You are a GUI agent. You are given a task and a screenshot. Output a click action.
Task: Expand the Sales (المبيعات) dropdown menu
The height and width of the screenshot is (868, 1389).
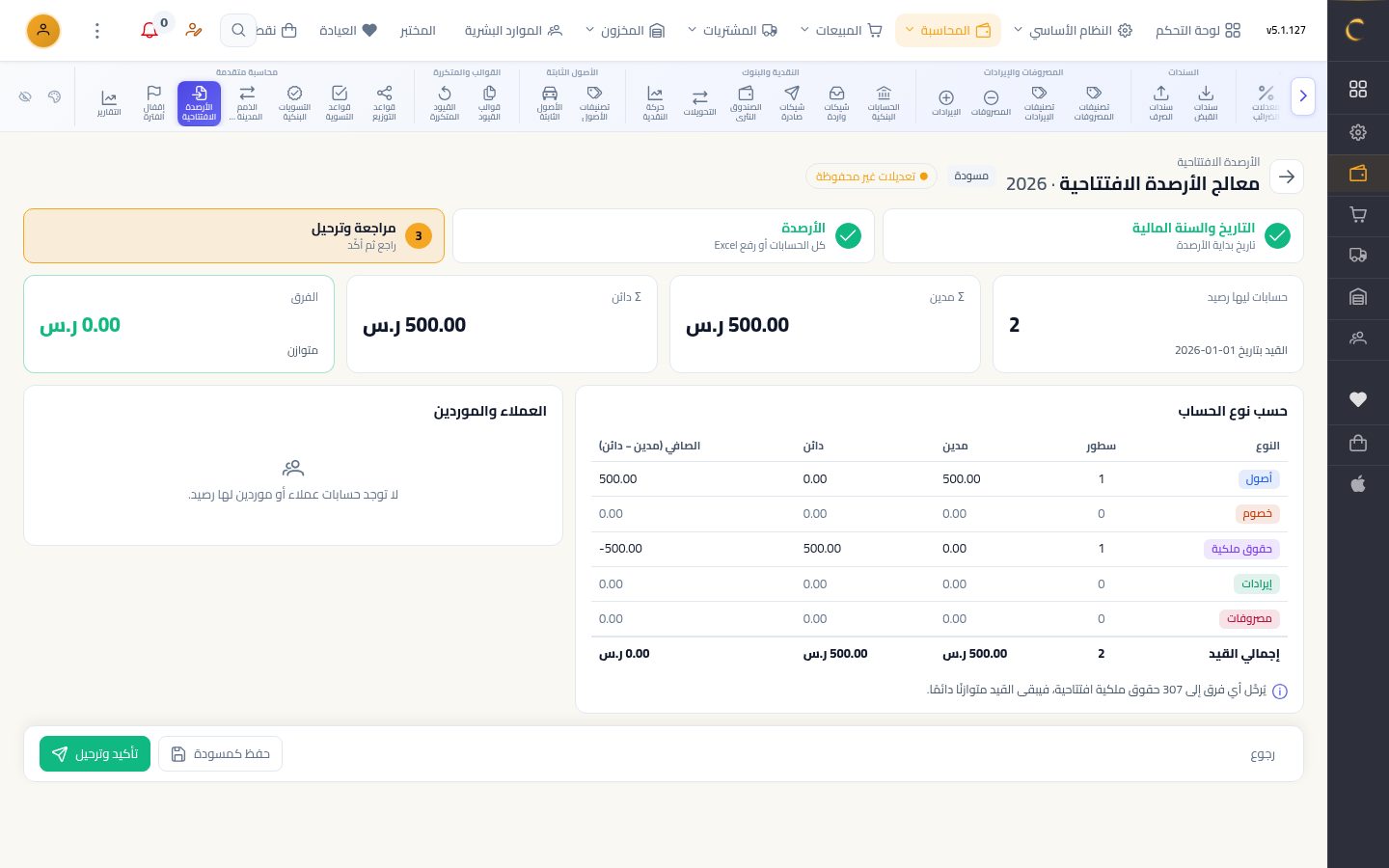[x=841, y=31]
